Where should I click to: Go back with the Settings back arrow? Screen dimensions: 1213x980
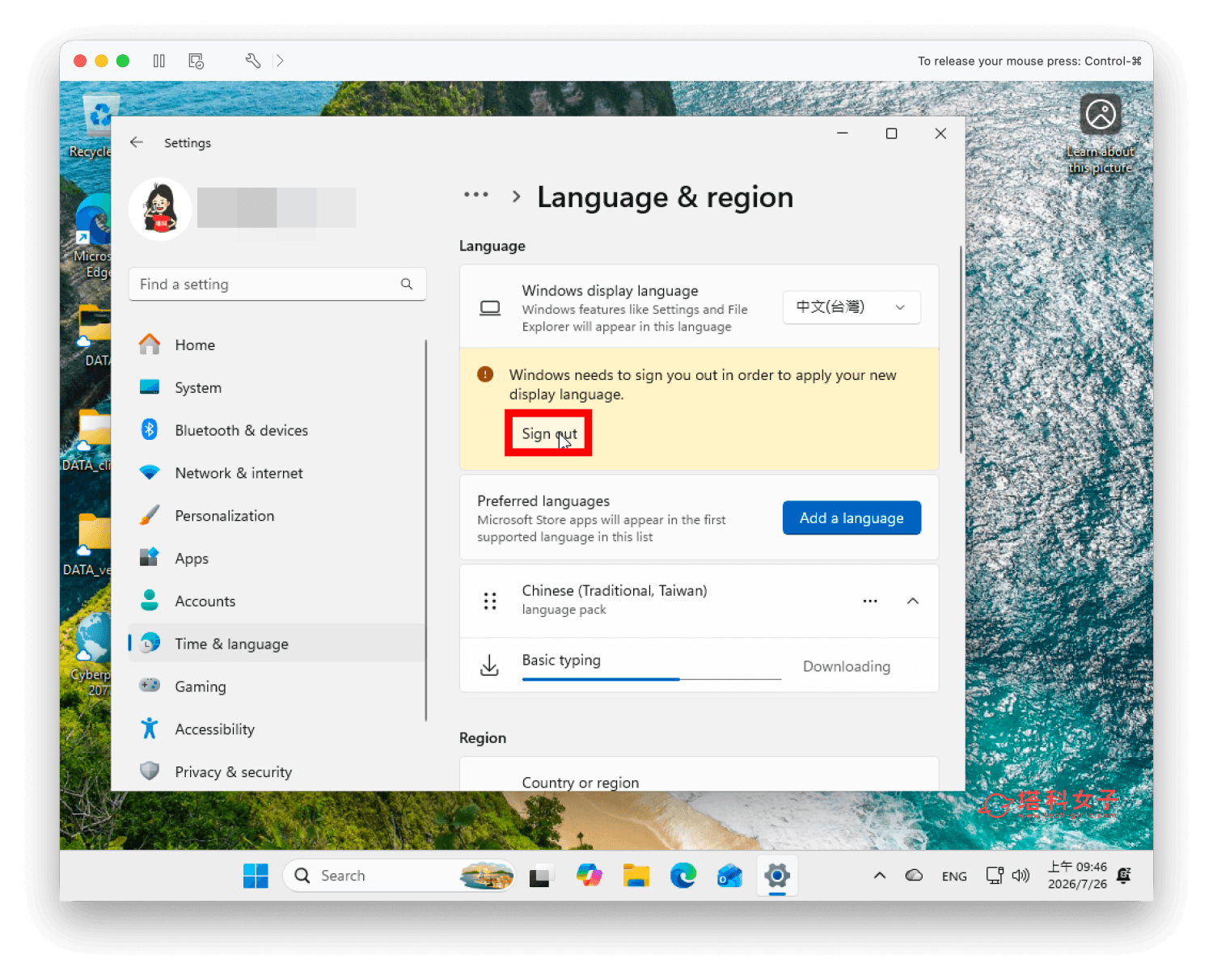[x=137, y=142]
